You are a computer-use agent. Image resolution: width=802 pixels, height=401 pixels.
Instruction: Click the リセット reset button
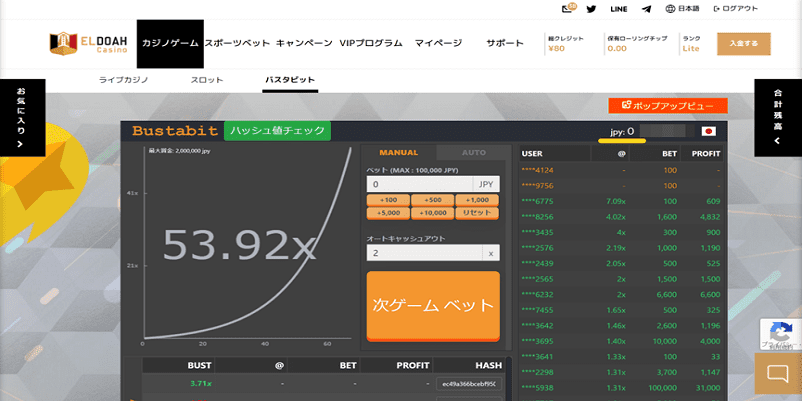coord(477,213)
